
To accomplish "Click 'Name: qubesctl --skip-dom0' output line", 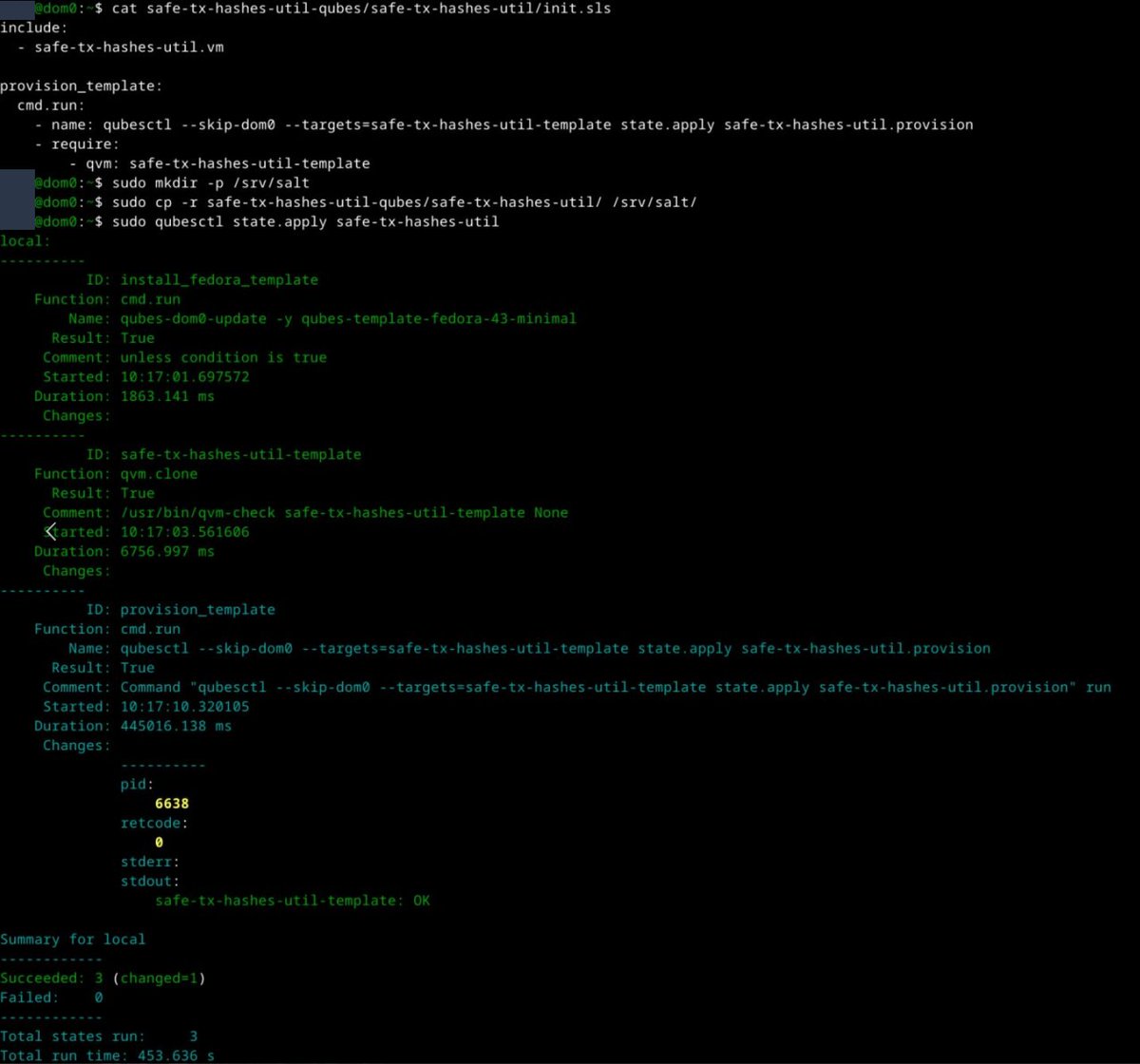I will click(529, 648).
